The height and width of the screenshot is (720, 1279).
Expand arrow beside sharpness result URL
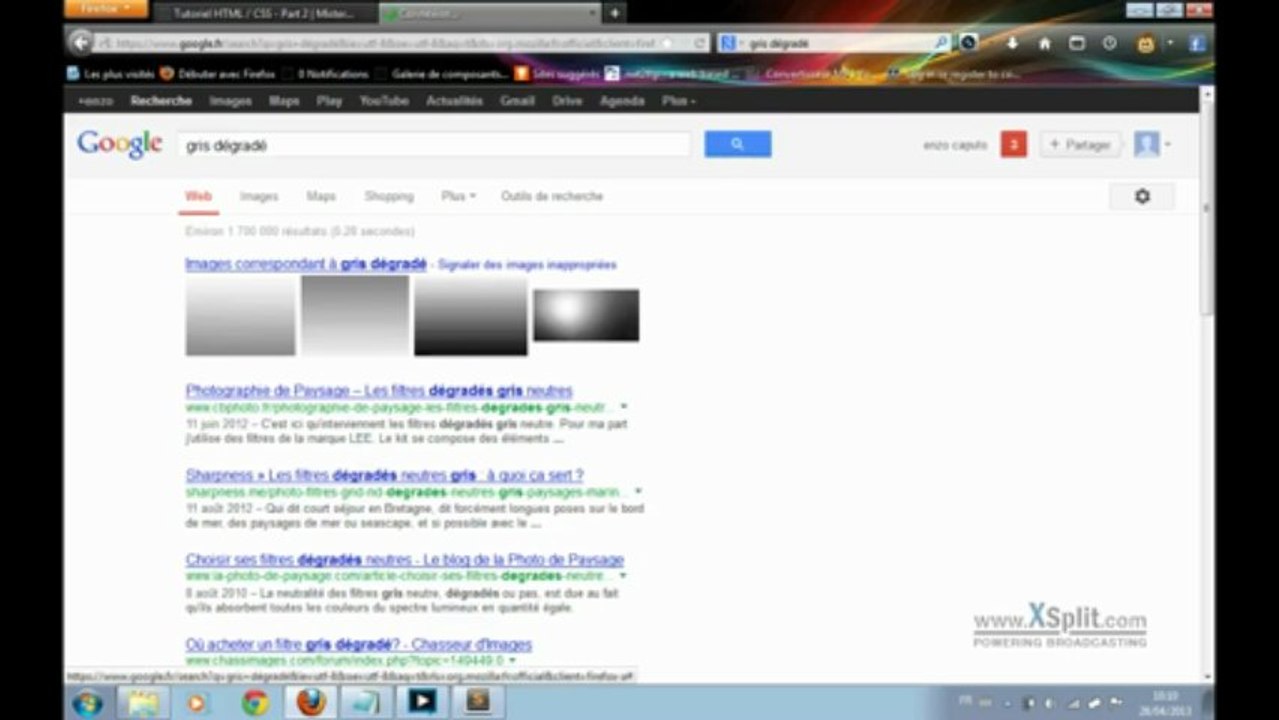click(638, 491)
